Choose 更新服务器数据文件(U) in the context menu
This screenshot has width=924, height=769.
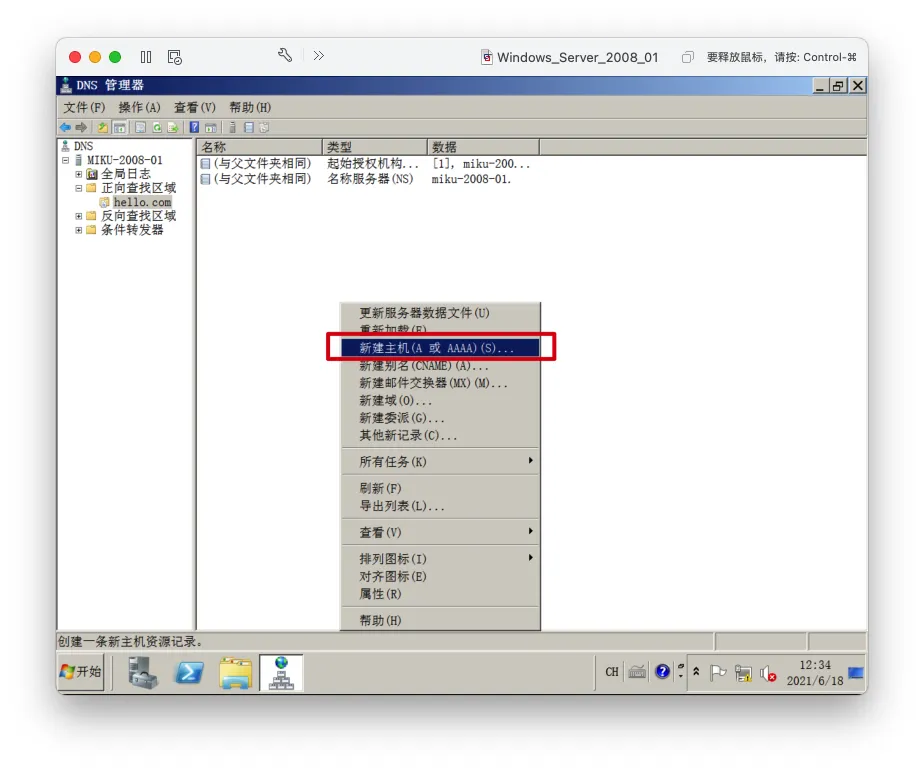click(x=440, y=313)
